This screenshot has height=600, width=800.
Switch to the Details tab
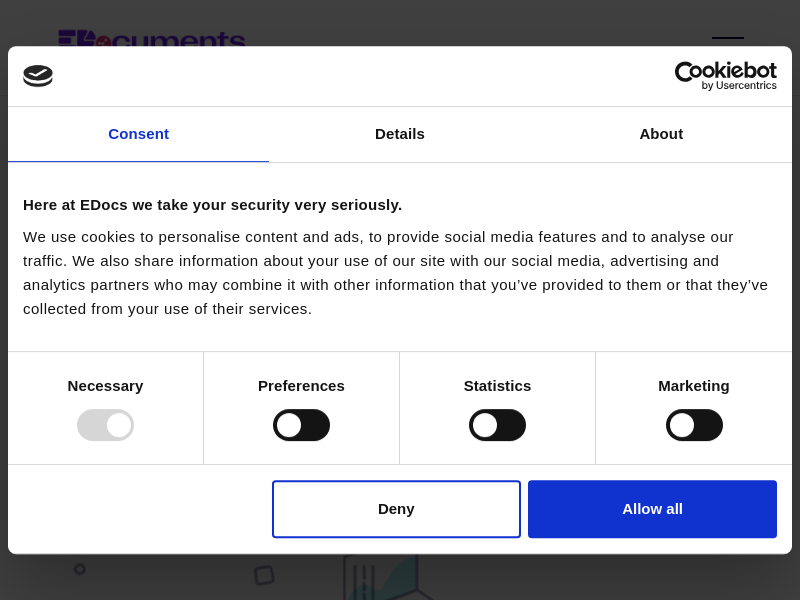coord(400,134)
